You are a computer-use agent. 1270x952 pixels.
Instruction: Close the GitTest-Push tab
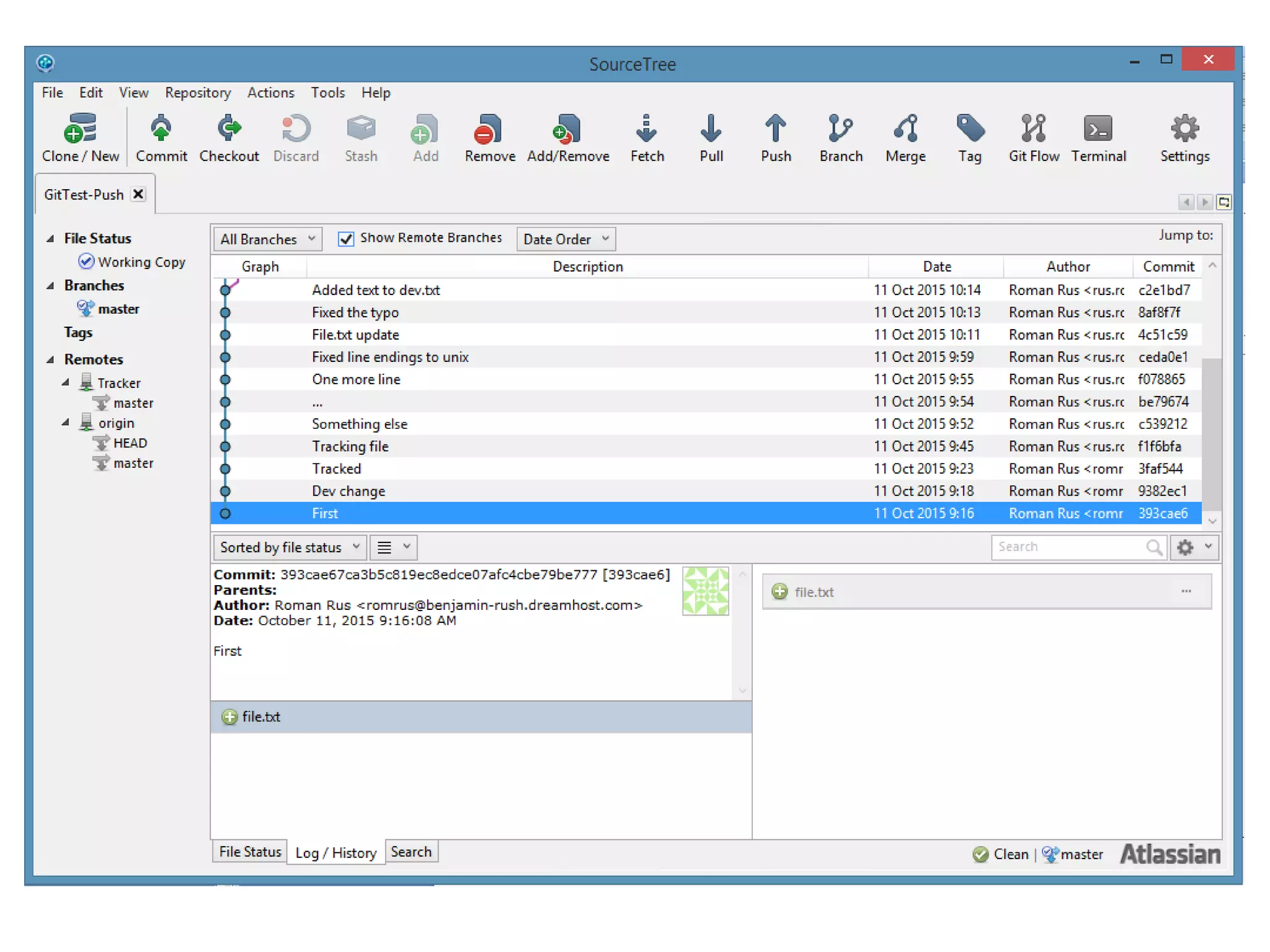point(139,194)
